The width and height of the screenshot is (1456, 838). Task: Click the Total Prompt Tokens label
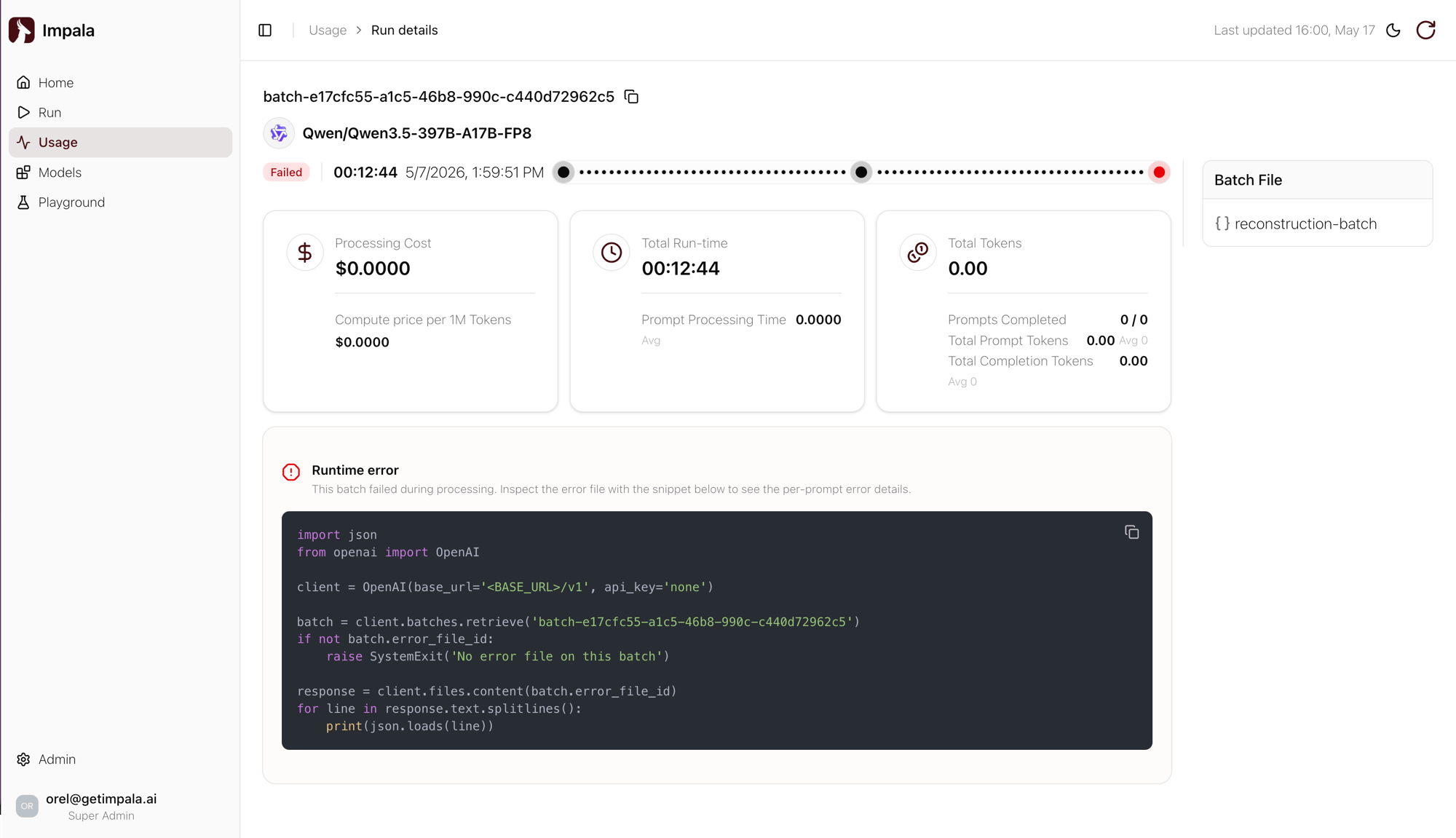[x=1008, y=341]
